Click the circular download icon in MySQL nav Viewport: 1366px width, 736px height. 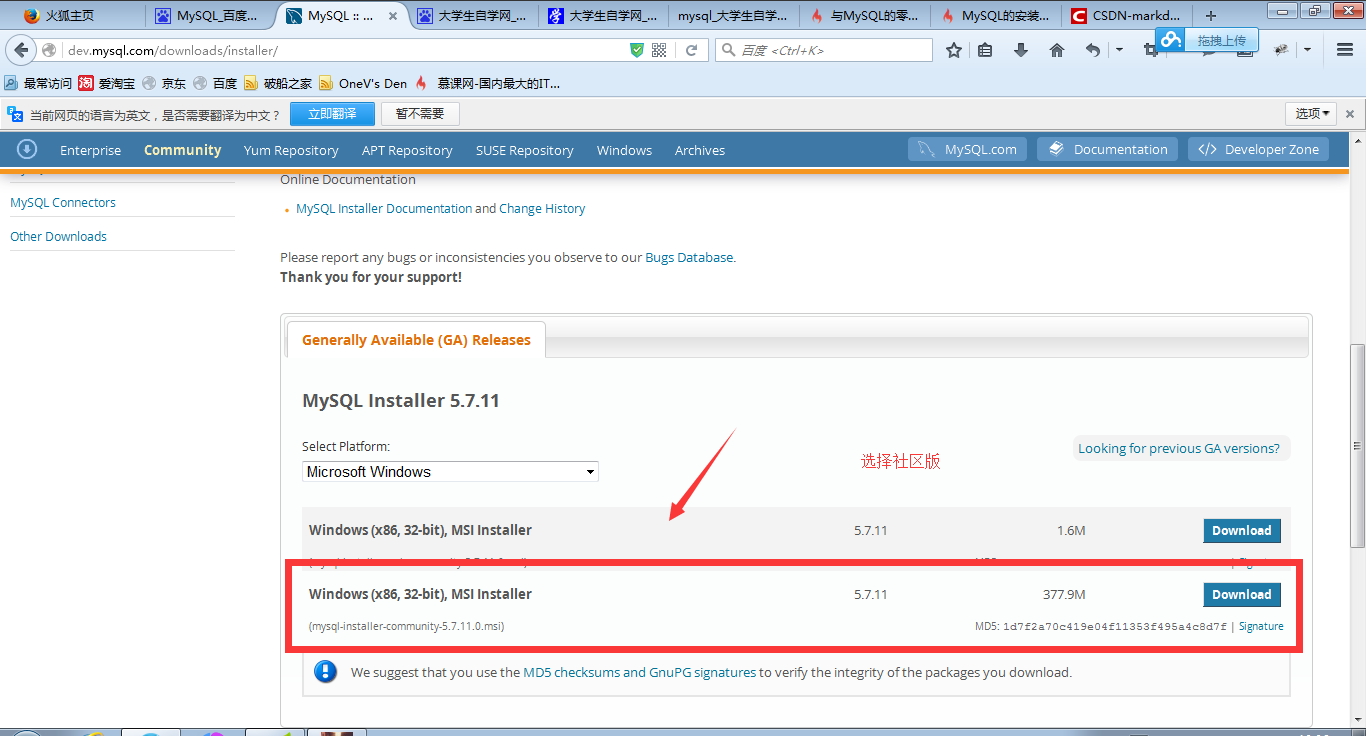pyautogui.click(x=27, y=149)
